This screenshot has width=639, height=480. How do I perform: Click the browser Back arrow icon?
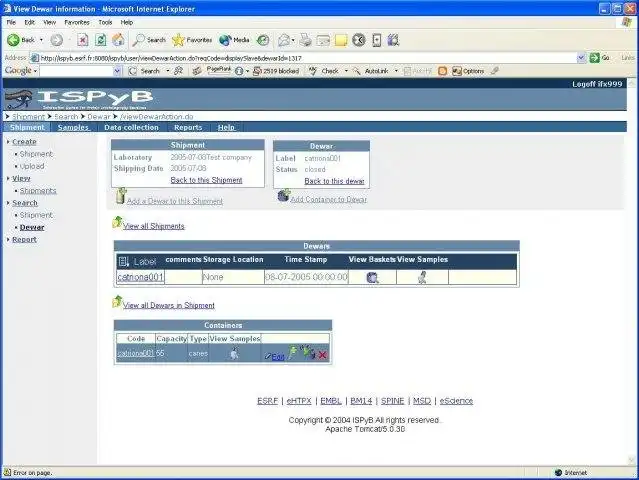[13, 40]
